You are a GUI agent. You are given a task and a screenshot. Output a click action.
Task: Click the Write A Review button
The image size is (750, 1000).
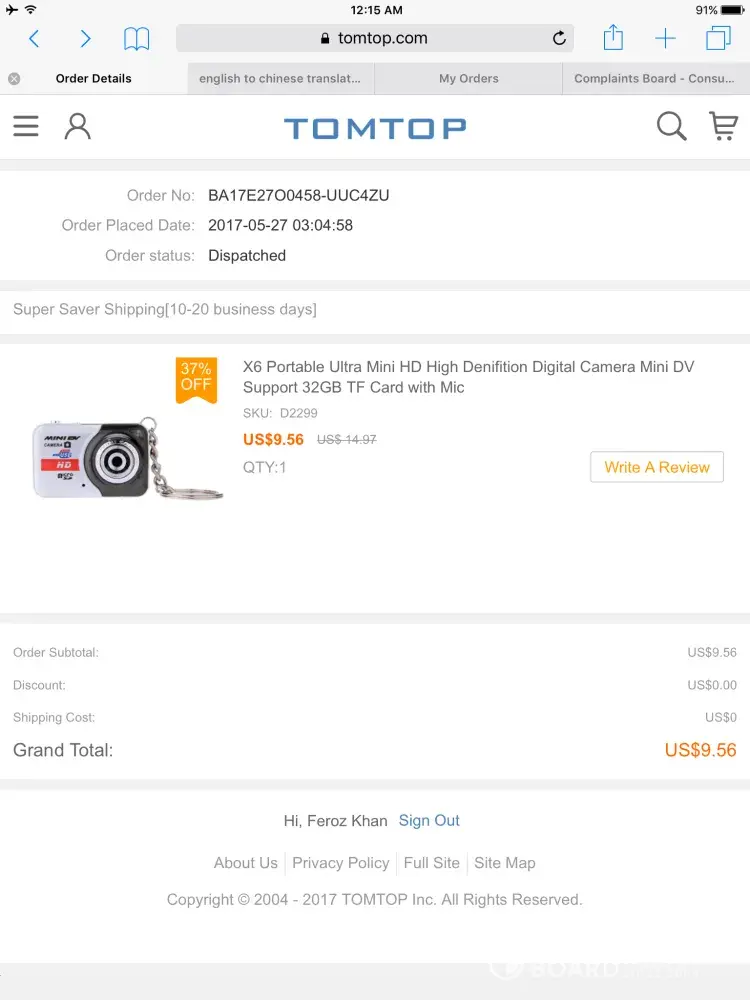[657, 467]
